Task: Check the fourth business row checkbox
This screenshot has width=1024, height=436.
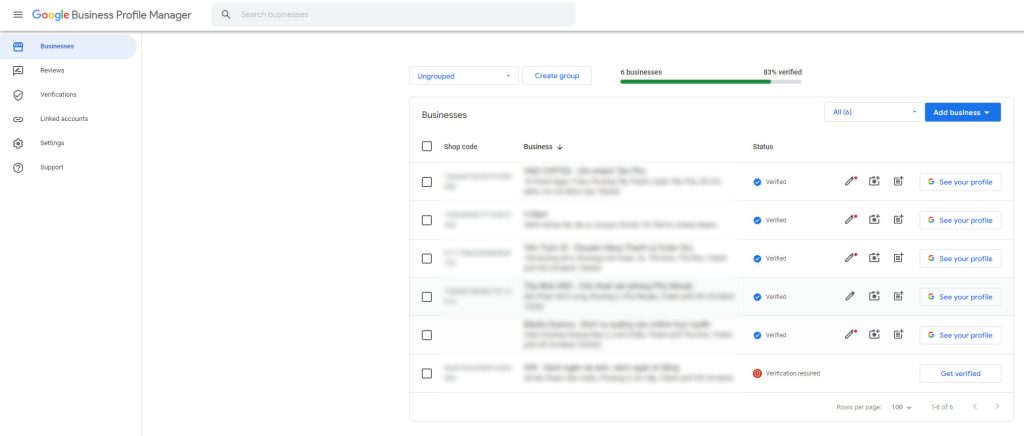Action: pos(426,296)
